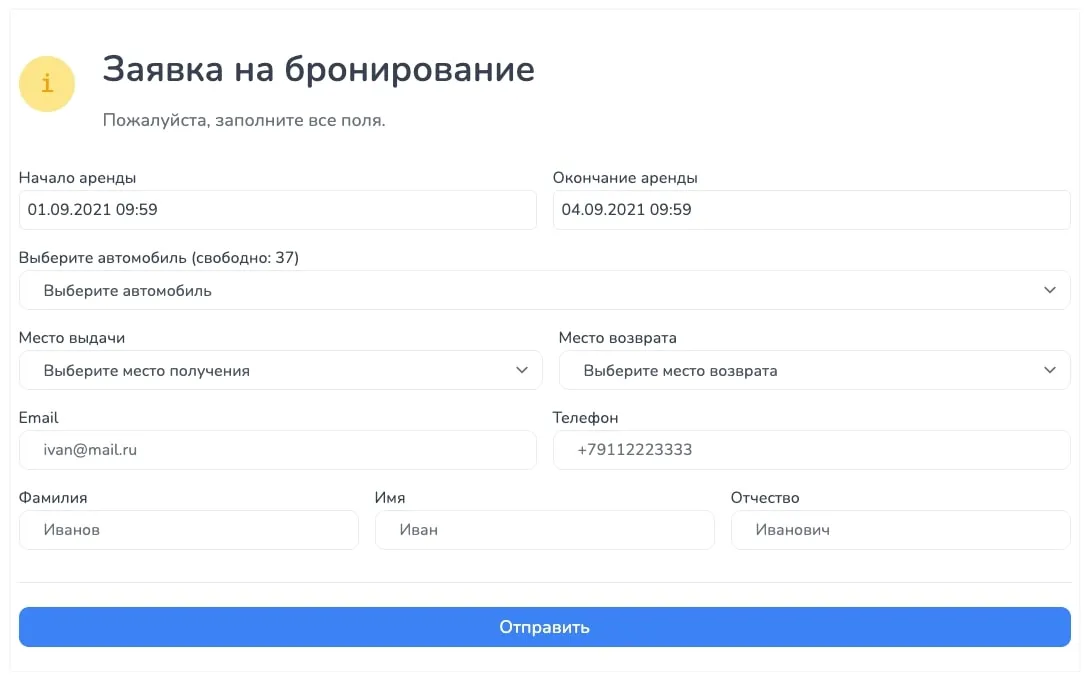The width and height of the screenshot is (1088, 680).
Task: Click the Фамилия input field
Action: point(189,530)
